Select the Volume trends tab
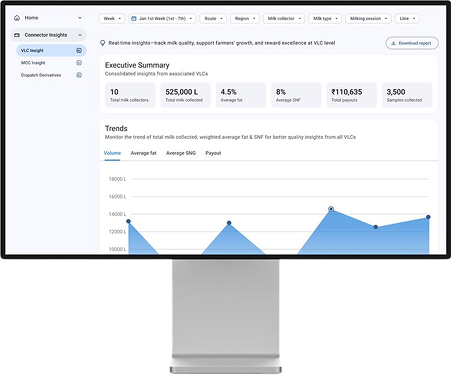 pos(112,153)
